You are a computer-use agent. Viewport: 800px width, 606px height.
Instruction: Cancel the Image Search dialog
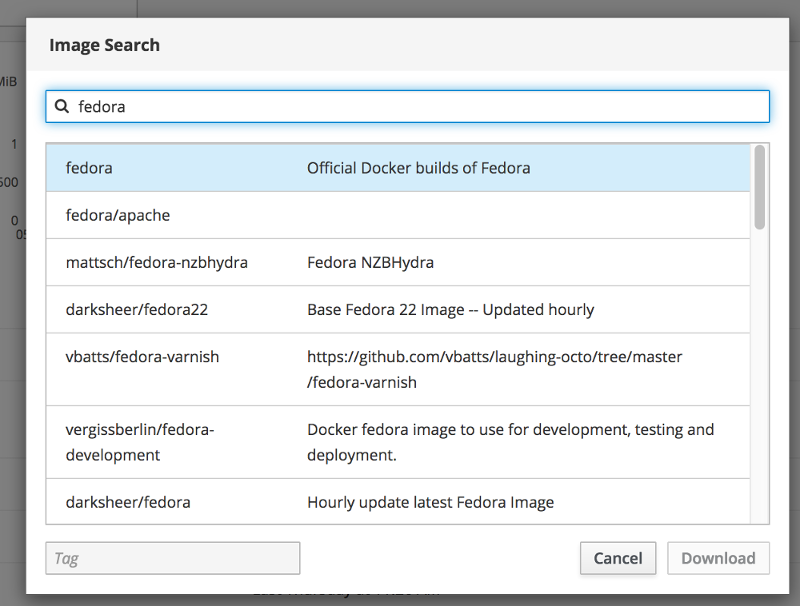point(618,558)
